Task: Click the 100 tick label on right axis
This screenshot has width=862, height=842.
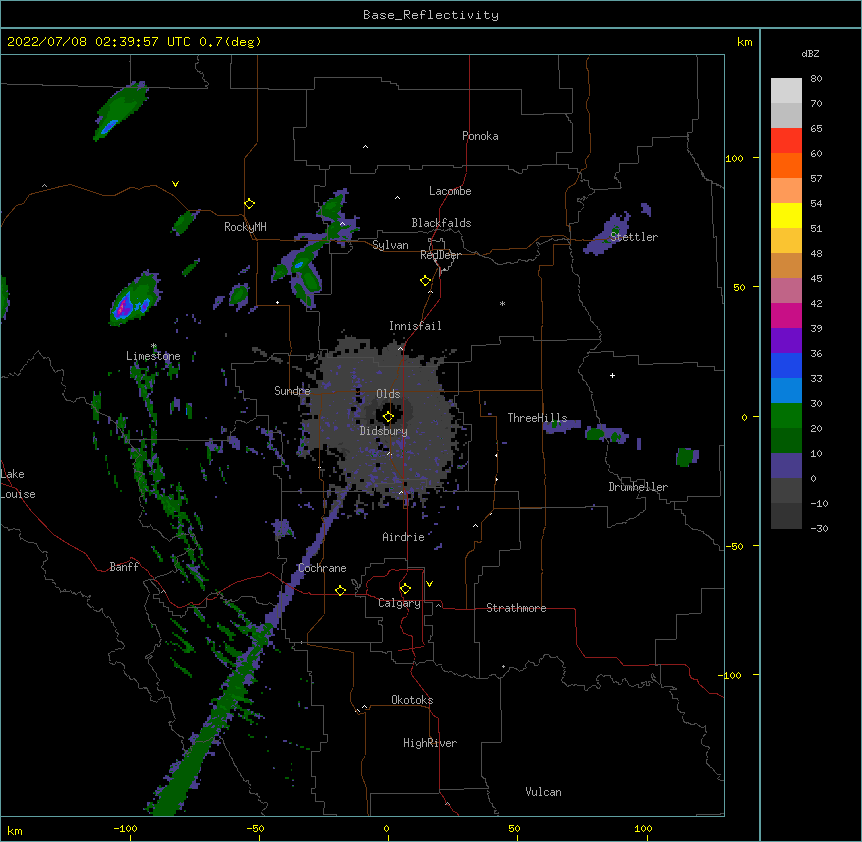Action: tap(734, 158)
